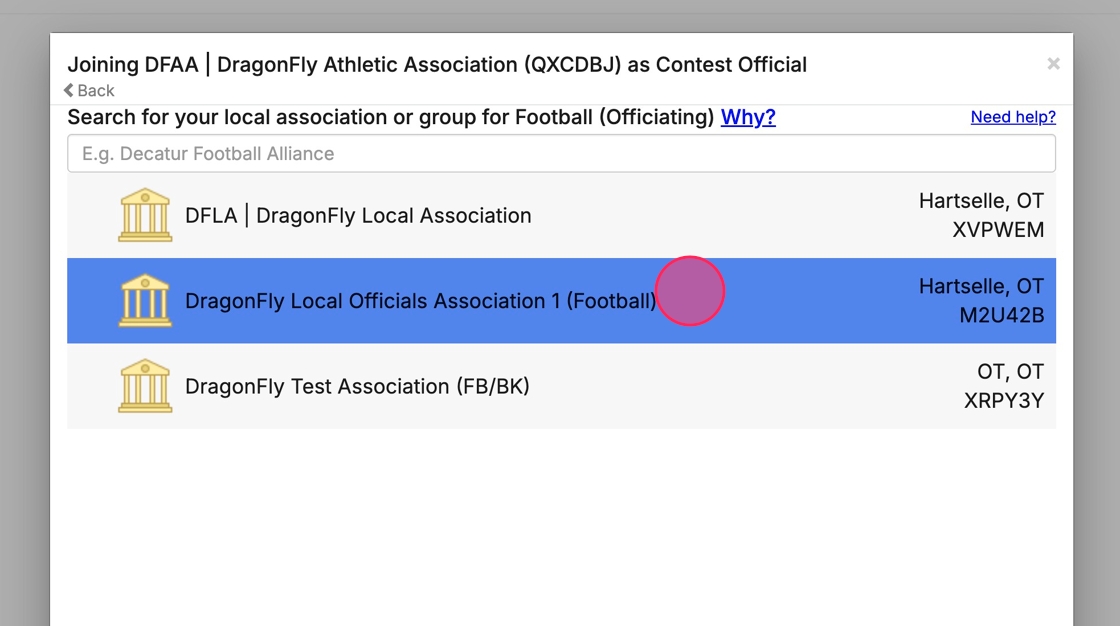Close the joining dialog with the X
Screen dimensions: 1120x626
pyautogui.click(x=1053, y=64)
